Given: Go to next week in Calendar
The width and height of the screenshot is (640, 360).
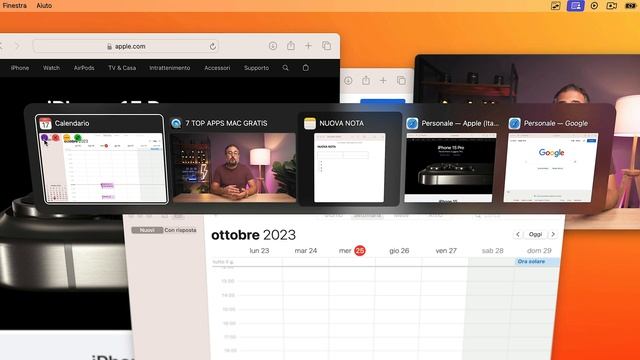Looking at the screenshot, I should (553, 234).
